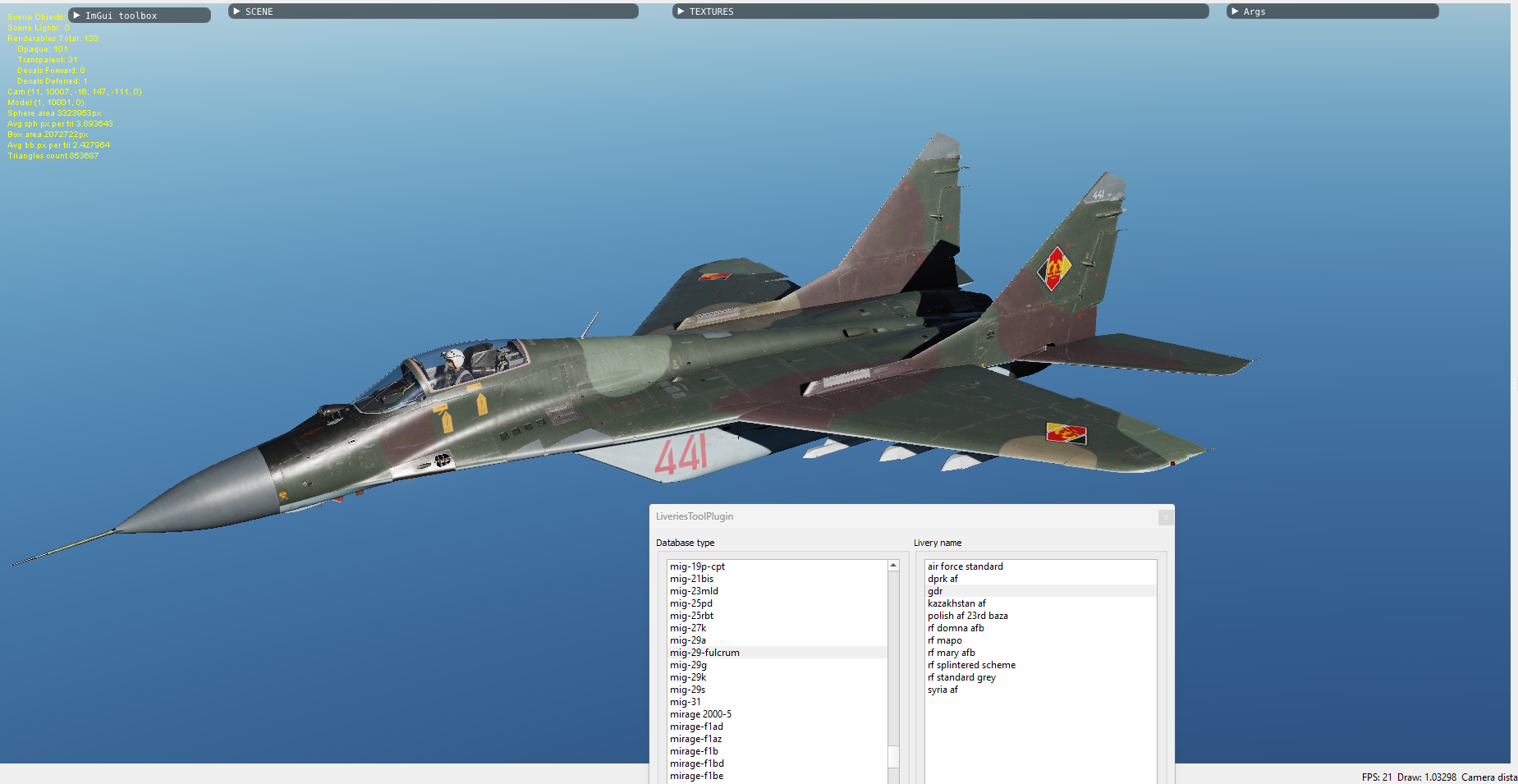Image resolution: width=1518 pixels, height=784 pixels.
Task: Select mig-29a database entry
Action: 777,640
